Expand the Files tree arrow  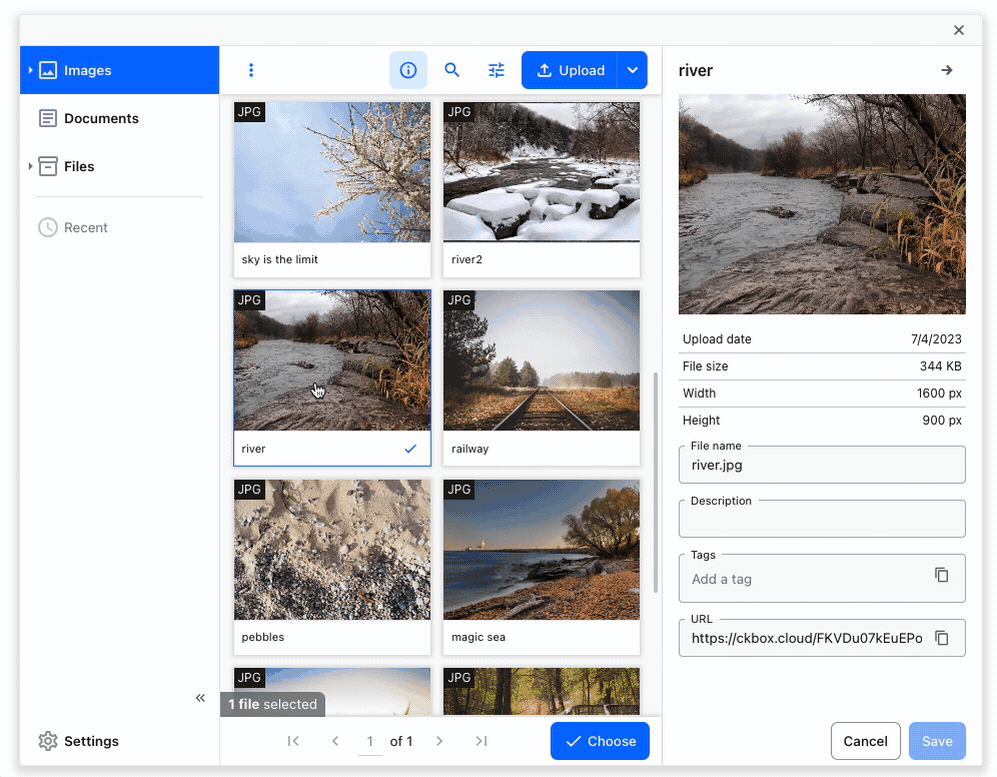(30, 166)
